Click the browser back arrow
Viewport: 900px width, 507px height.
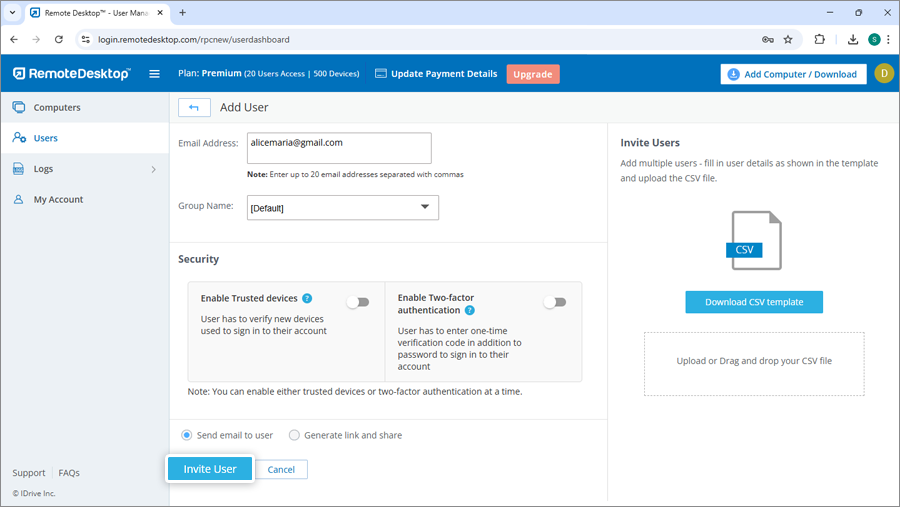pos(14,40)
